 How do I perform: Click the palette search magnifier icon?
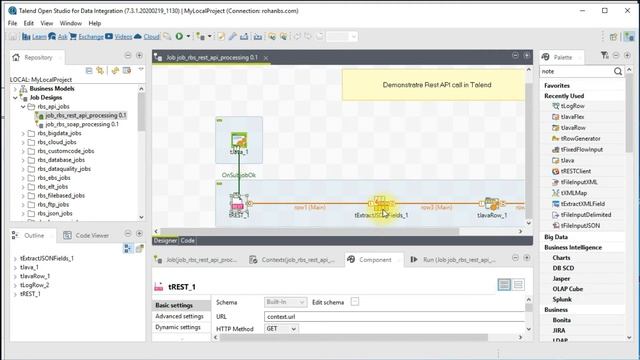(618, 71)
